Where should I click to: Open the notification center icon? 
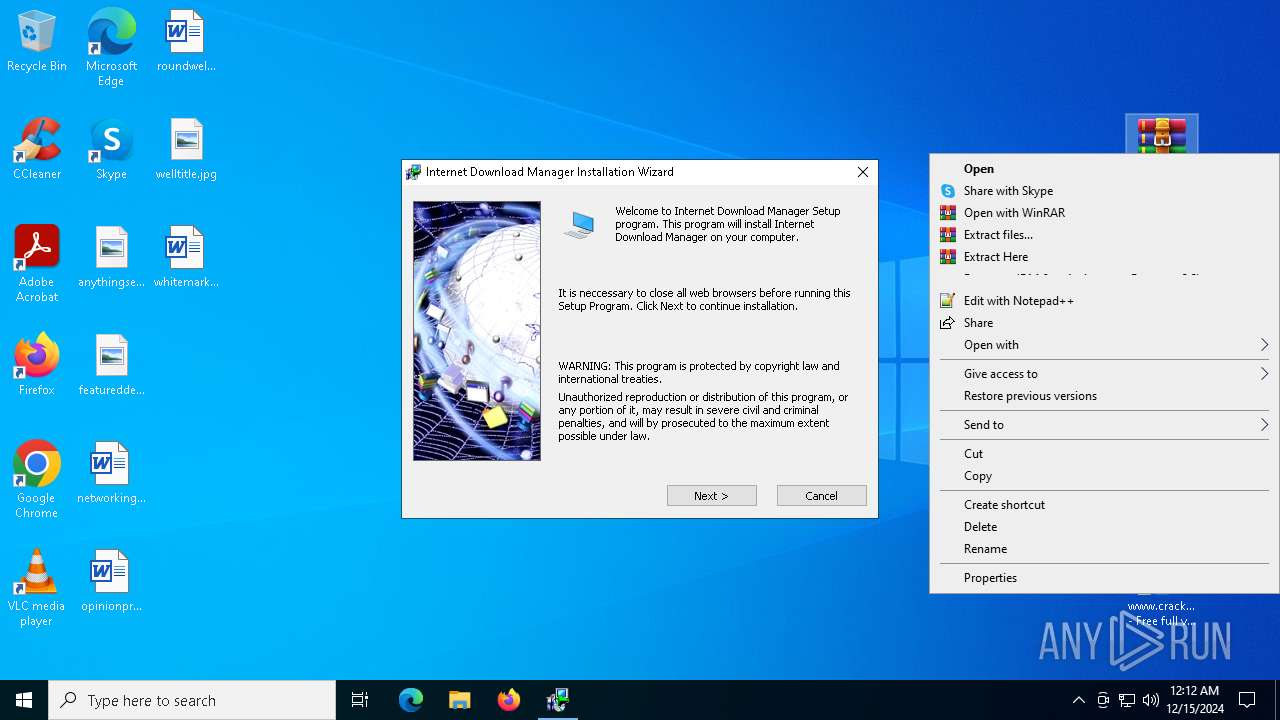point(1247,700)
